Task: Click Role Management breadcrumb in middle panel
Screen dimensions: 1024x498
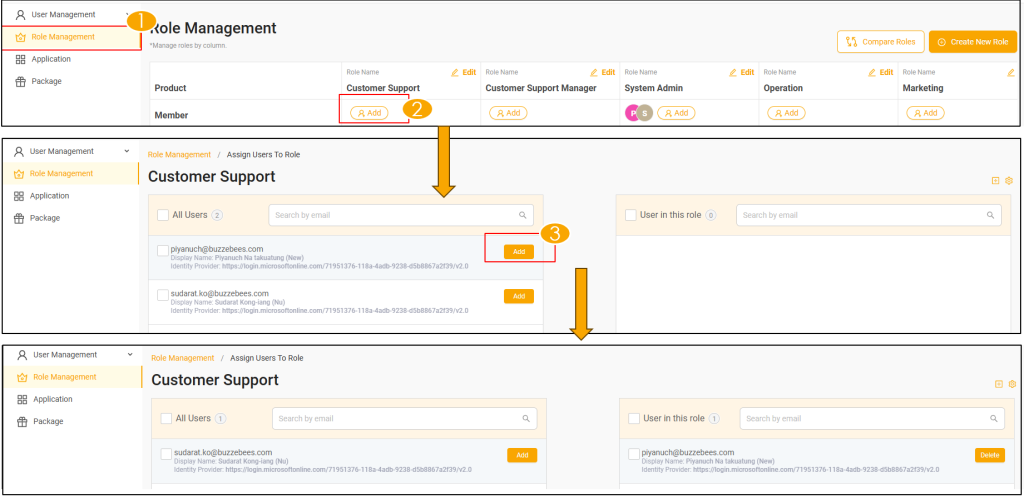Action: (x=180, y=155)
